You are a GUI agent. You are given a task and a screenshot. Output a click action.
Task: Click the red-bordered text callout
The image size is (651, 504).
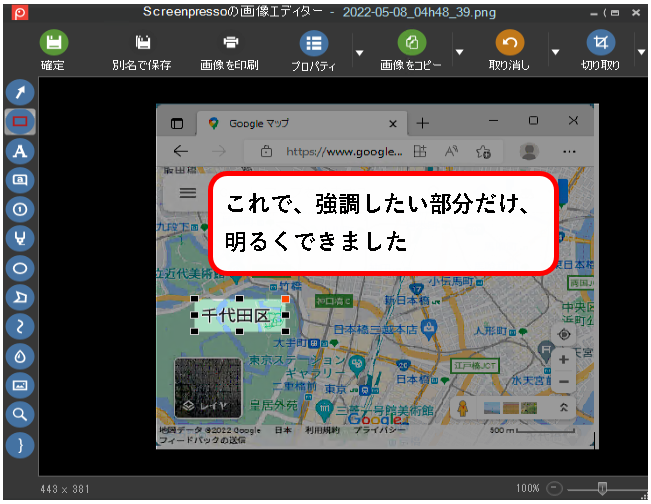tap(383, 223)
